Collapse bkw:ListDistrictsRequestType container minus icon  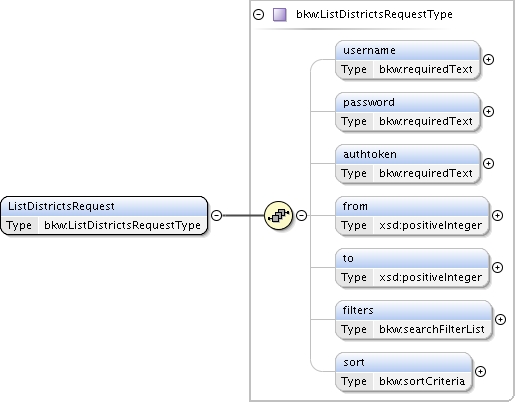[x=258, y=14]
